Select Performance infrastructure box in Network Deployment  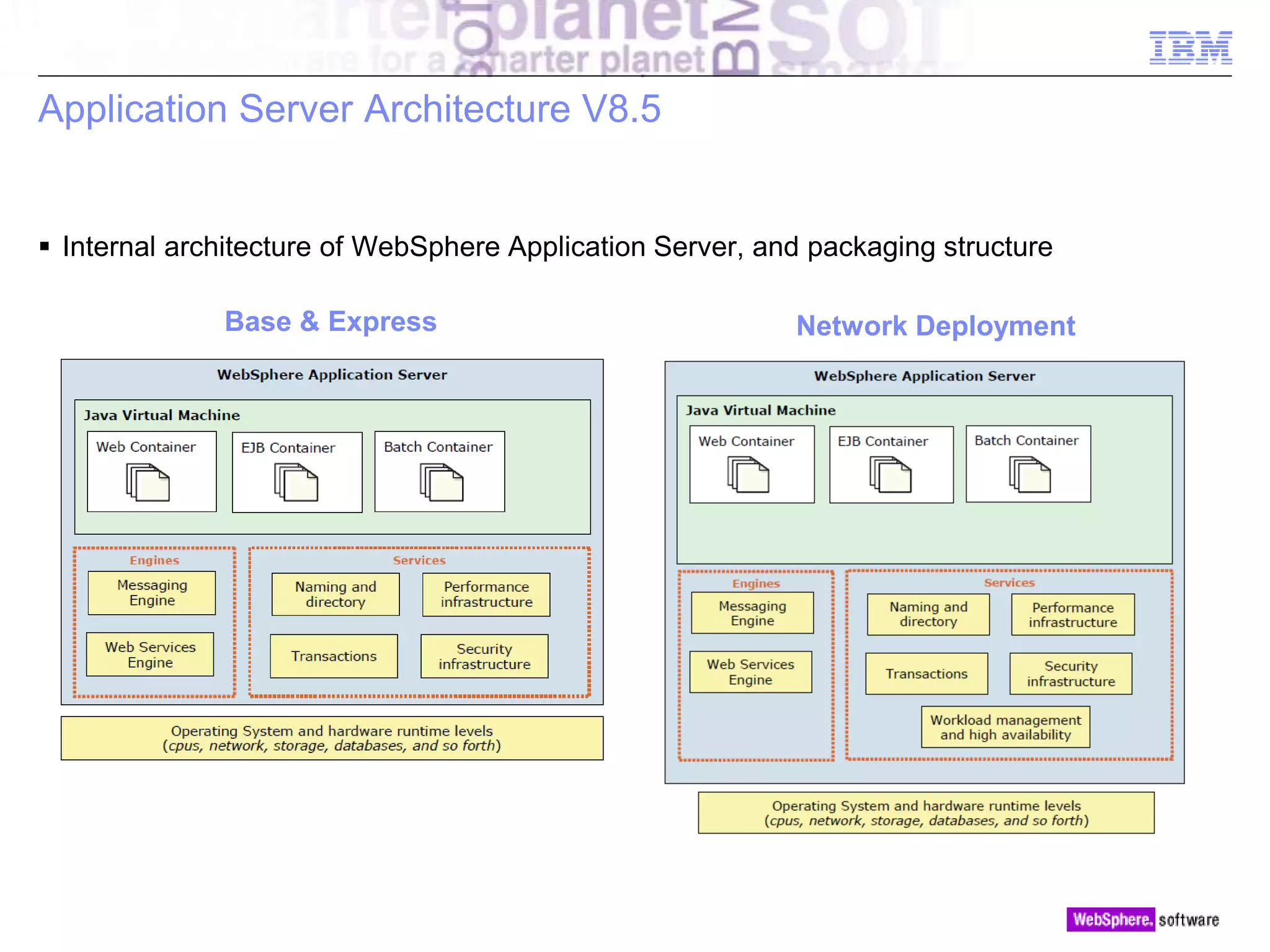[1072, 615]
